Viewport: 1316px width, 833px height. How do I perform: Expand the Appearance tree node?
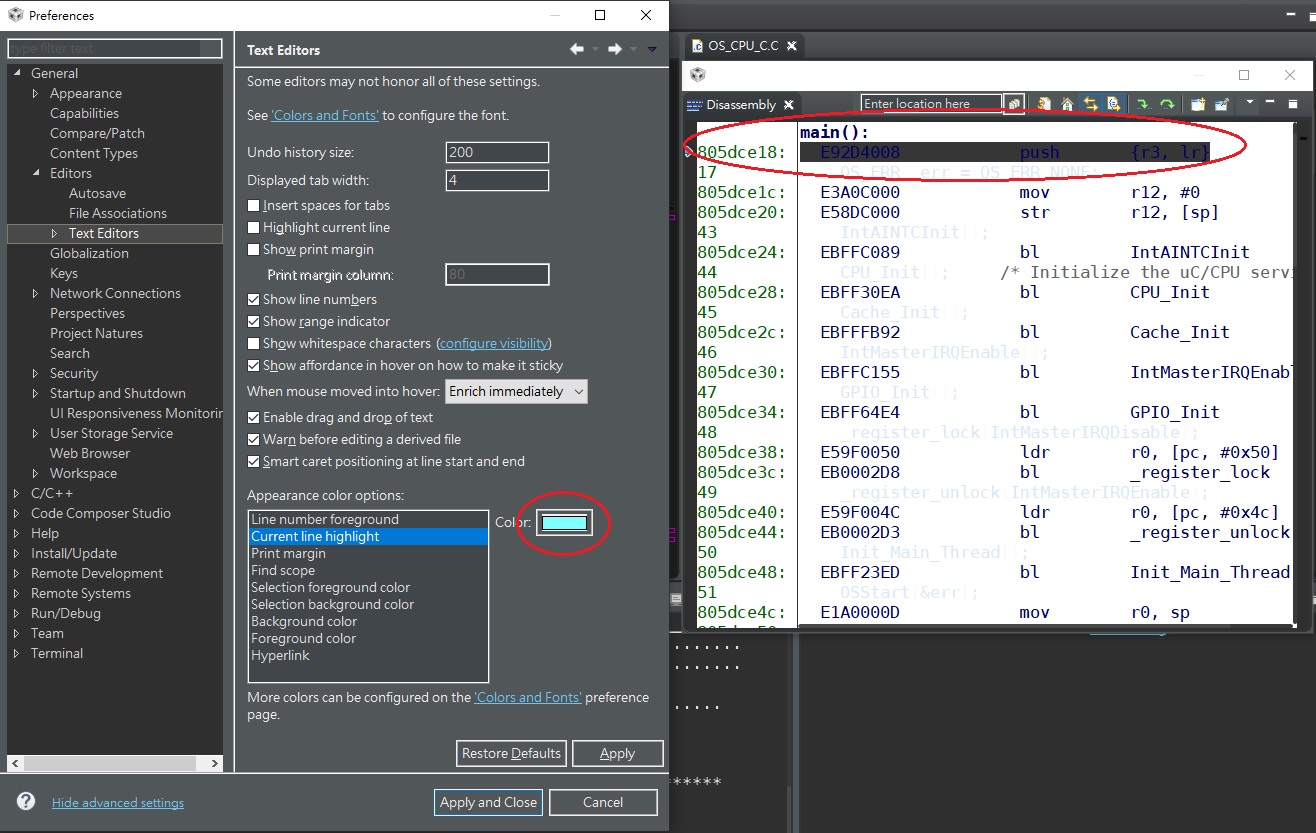[35, 93]
